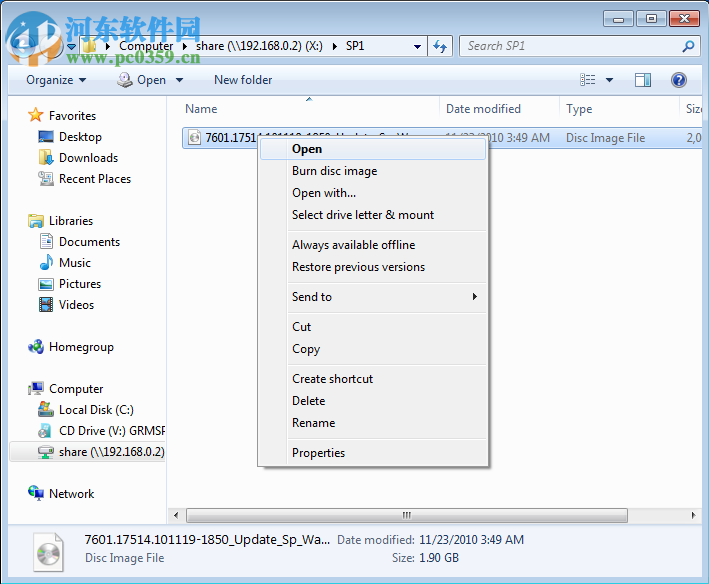709x584 pixels.
Task: Select drive letter & mount menu entry
Action: coord(373,215)
